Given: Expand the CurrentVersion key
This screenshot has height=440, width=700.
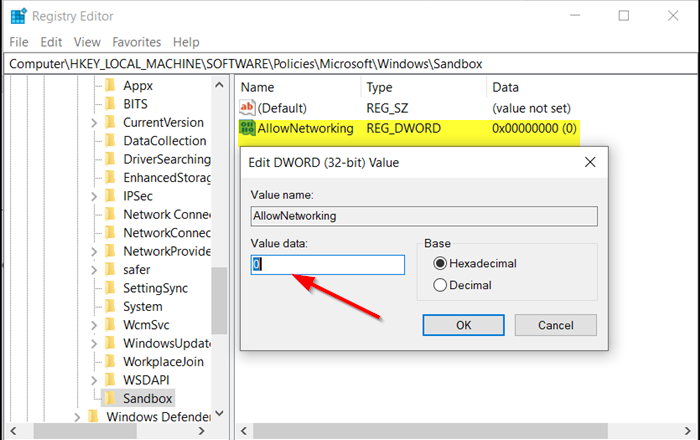Looking at the screenshot, I should click(x=94, y=123).
